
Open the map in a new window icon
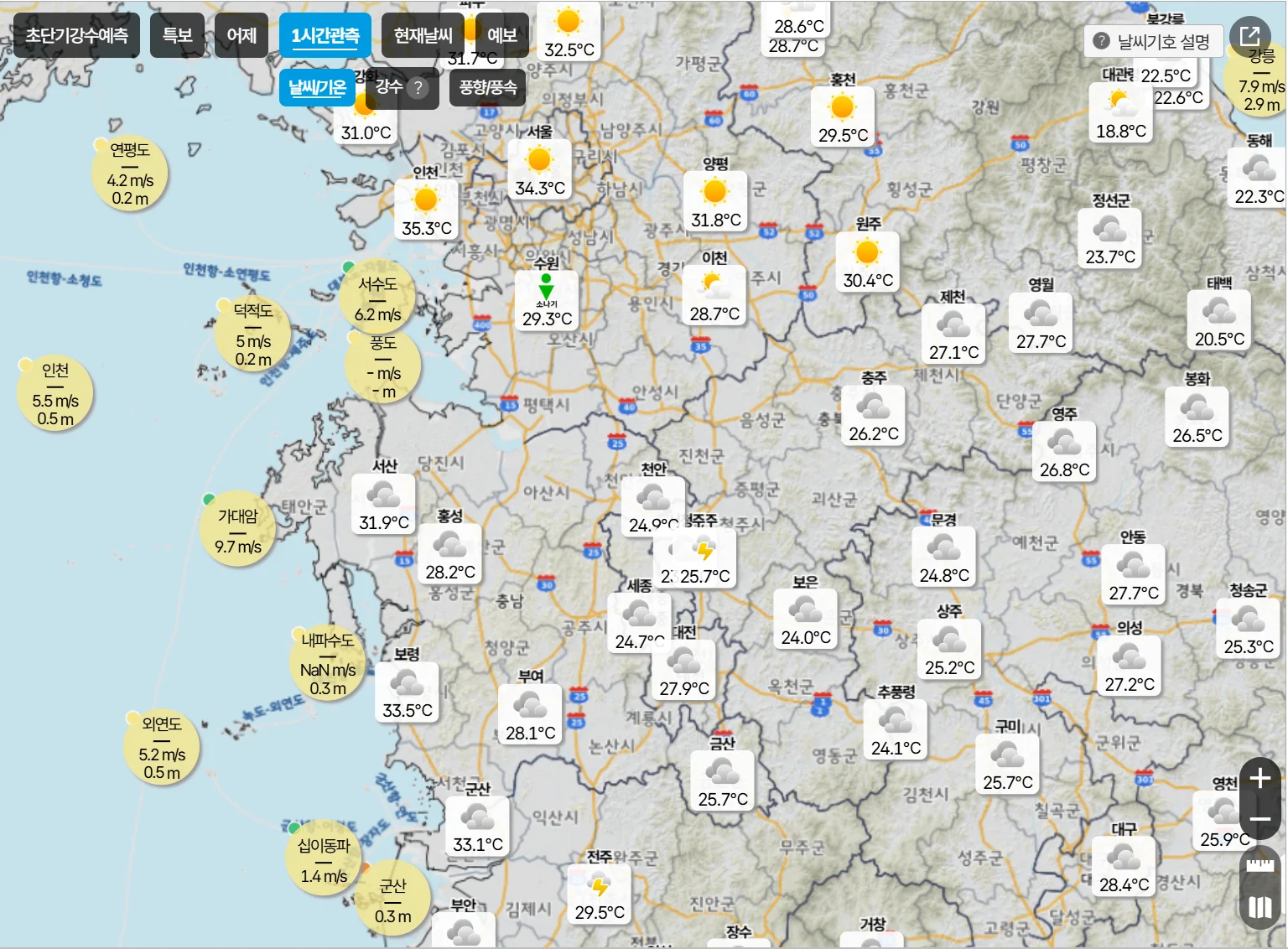pos(1249,36)
